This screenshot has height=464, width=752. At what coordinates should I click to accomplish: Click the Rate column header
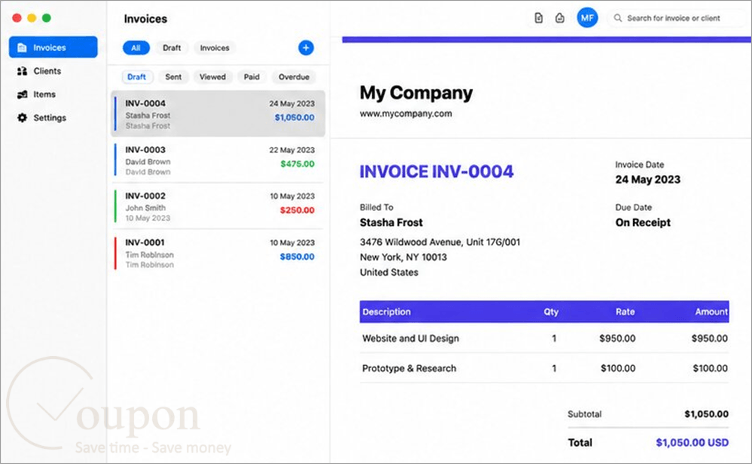pyautogui.click(x=625, y=311)
